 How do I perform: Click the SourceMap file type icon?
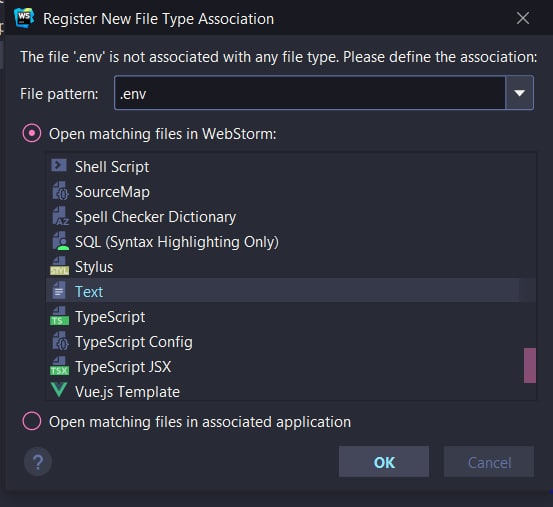[x=60, y=191]
